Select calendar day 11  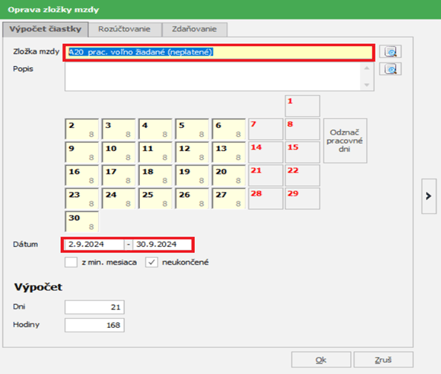(x=155, y=152)
